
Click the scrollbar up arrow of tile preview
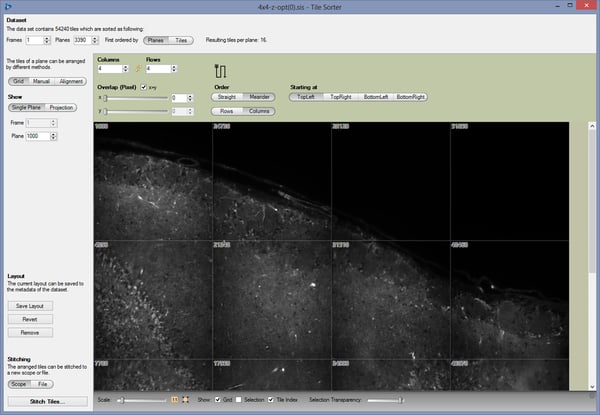click(x=592, y=125)
